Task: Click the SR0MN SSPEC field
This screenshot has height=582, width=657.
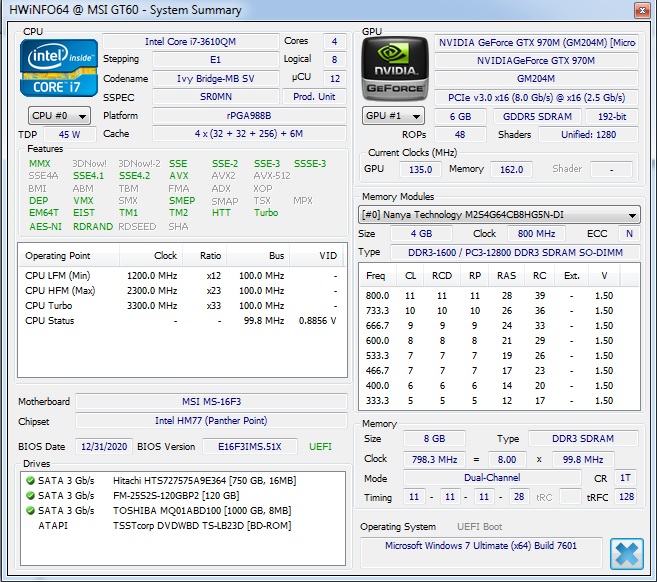Action: (x=216, y=97)
